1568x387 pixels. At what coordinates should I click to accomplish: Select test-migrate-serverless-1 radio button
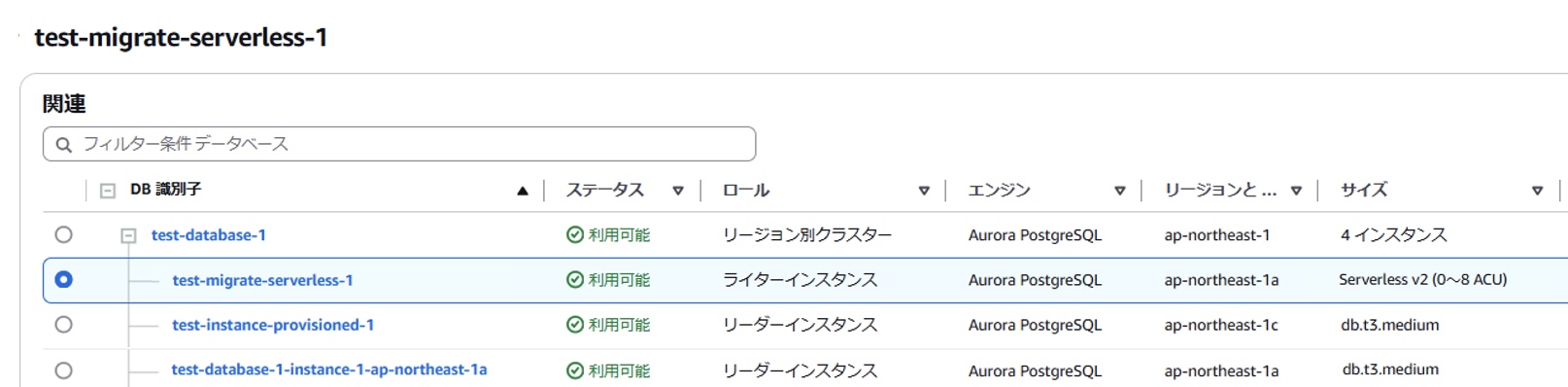(x=63, y=280)
